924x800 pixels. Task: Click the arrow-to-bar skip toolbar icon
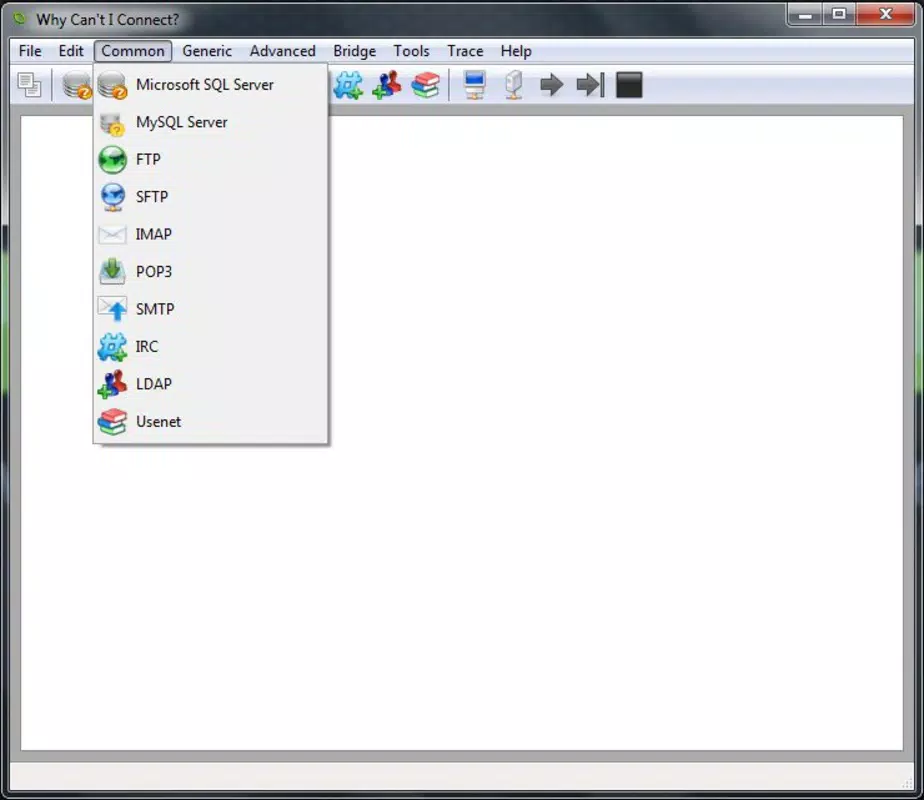590,85
